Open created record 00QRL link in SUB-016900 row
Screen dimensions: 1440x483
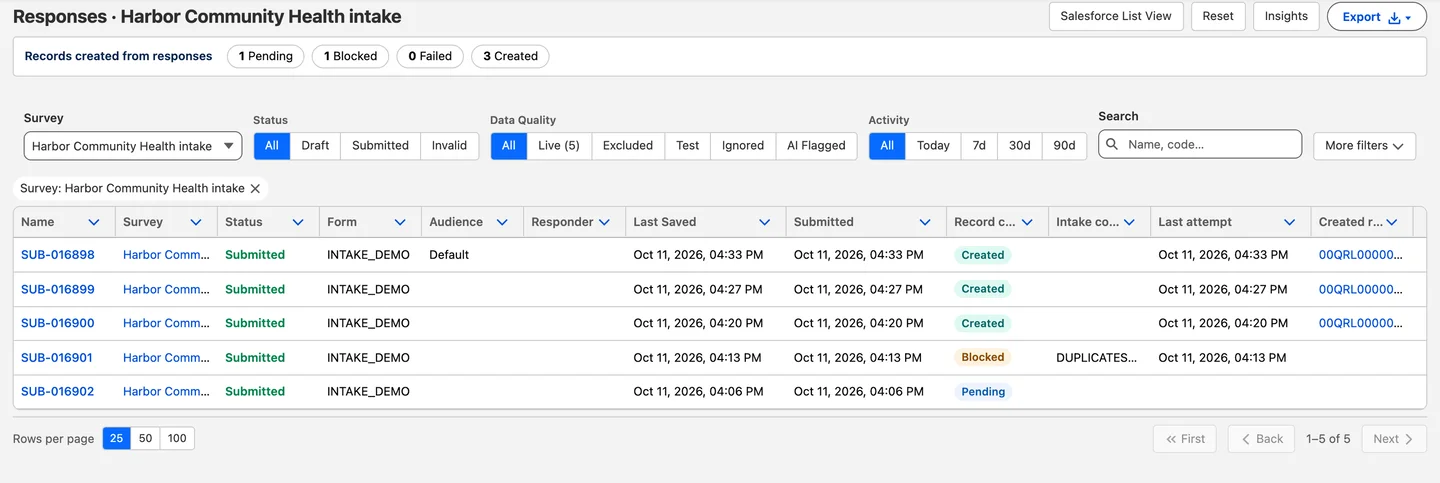pyautogui.click(x=1361, y=323)
